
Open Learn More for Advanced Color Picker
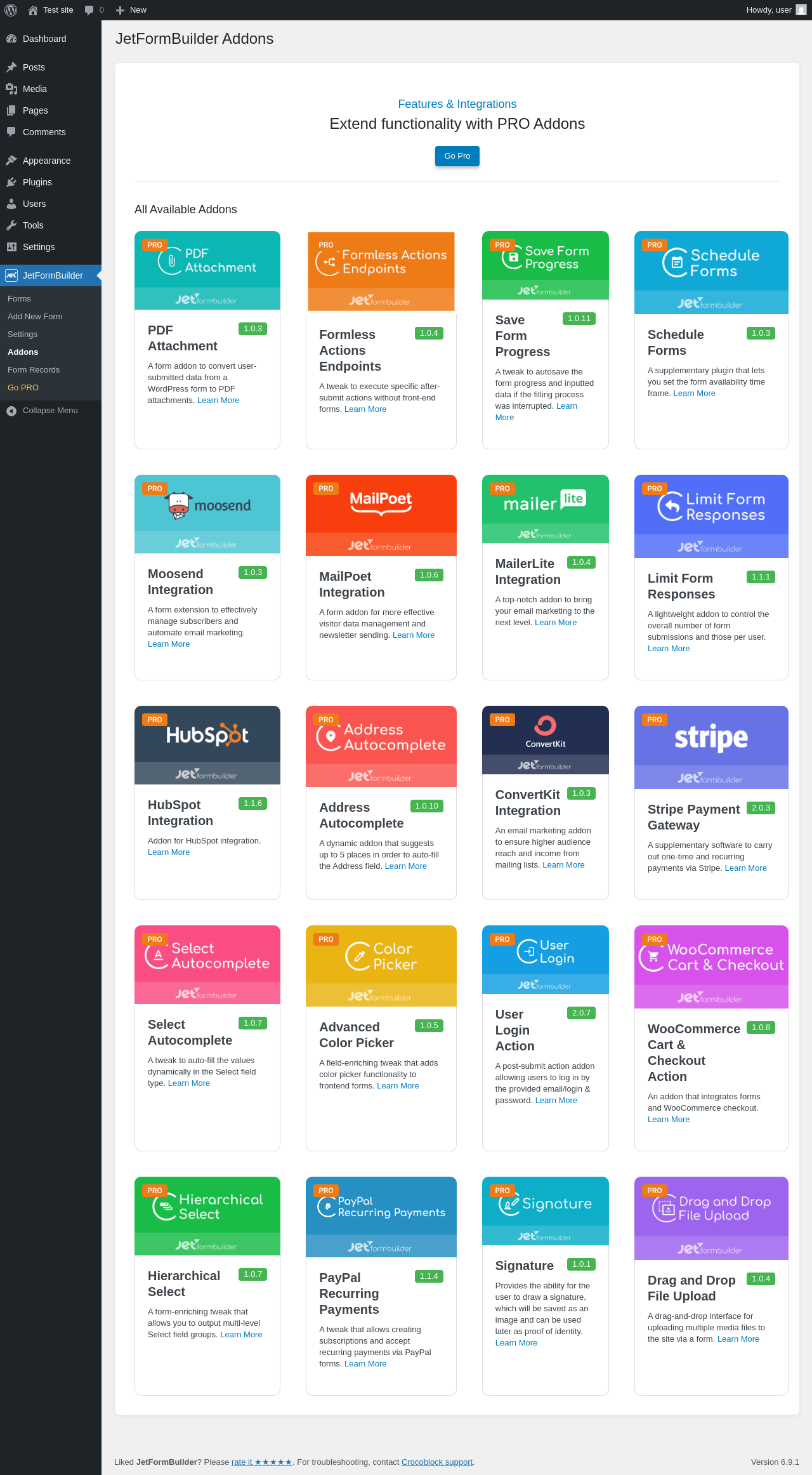pyautogui.click(x=398, y=1086)
